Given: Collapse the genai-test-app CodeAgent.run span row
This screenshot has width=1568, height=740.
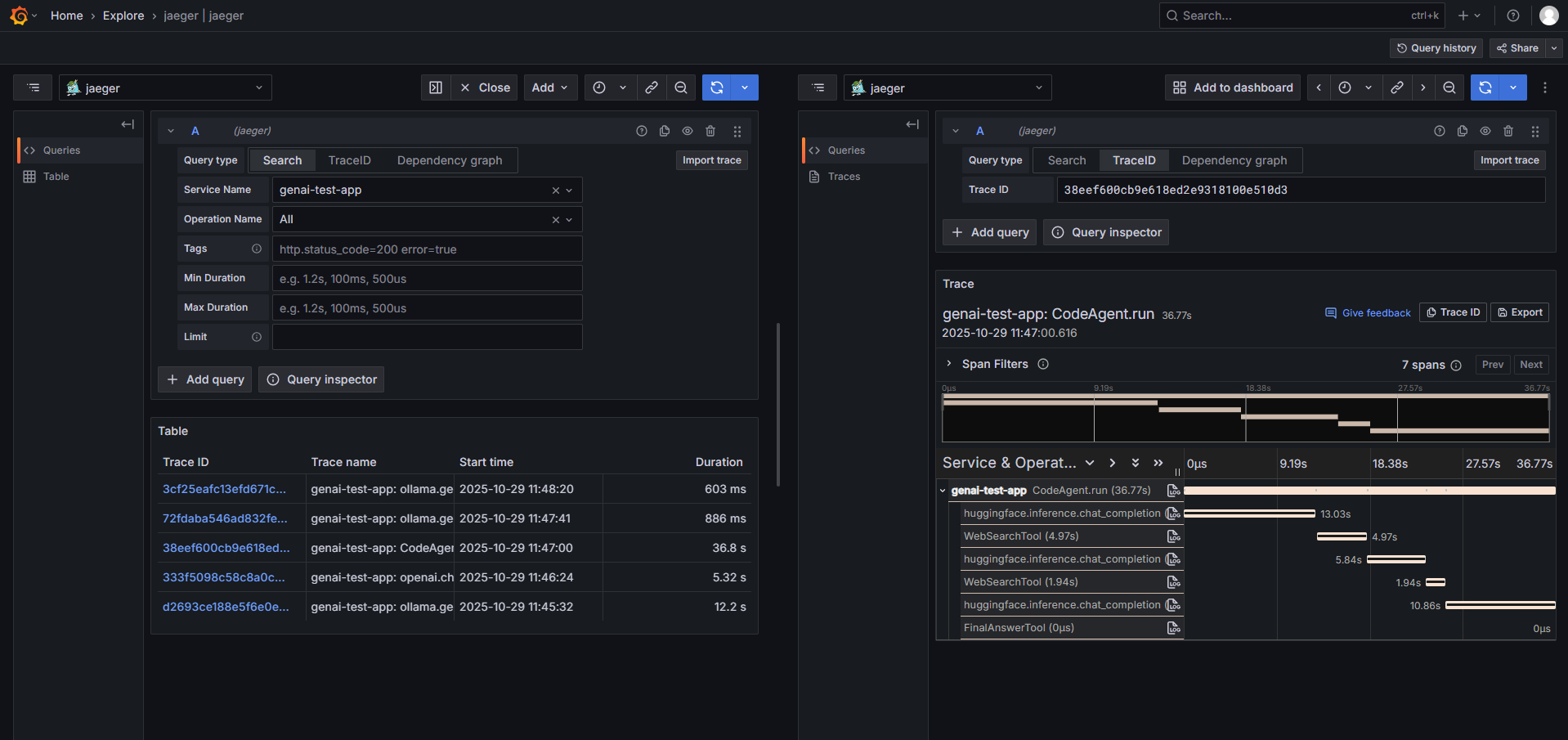Looking at the screenshot, I should [x=942, y=491].
